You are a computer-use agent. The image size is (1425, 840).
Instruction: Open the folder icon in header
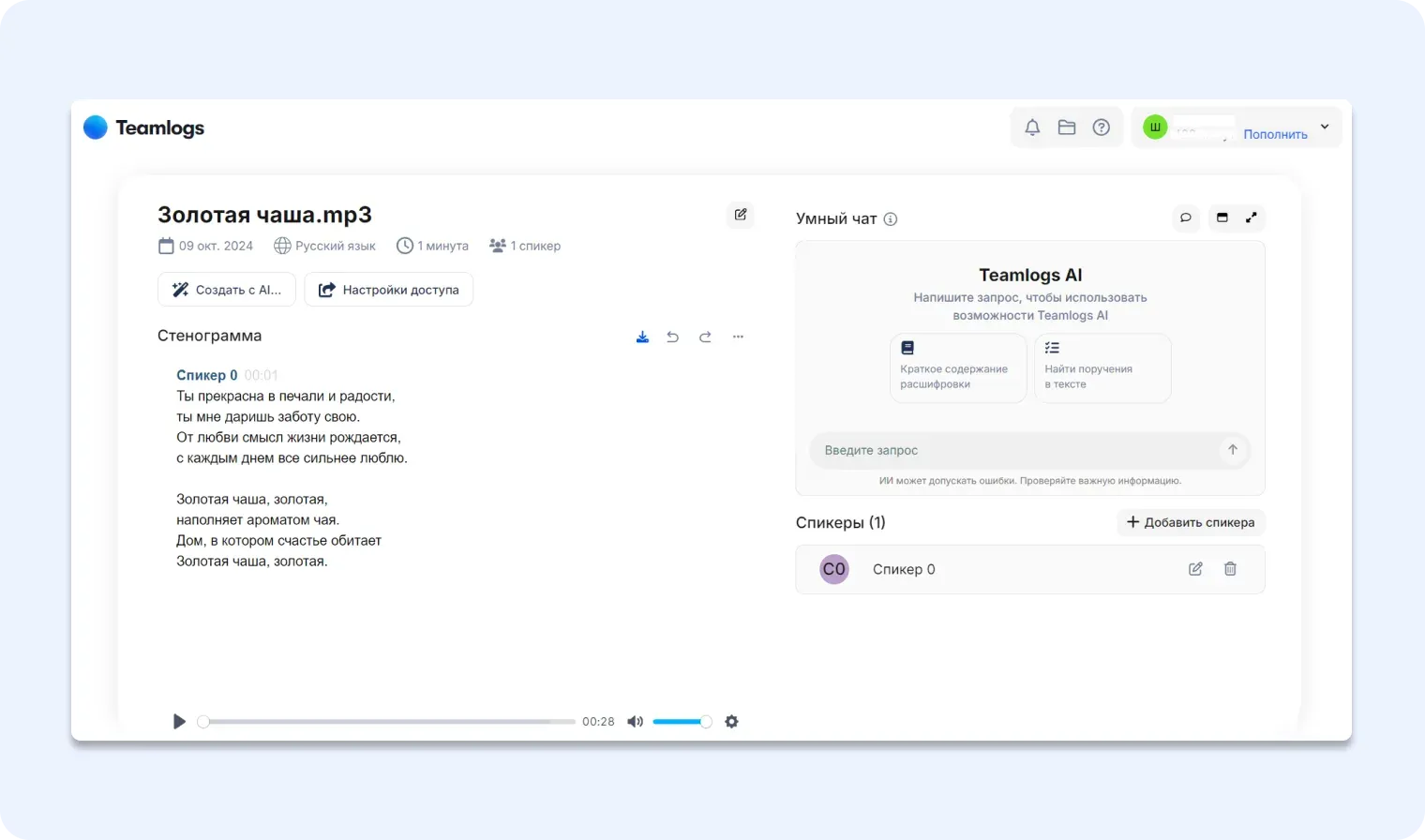click(1067, 127)
